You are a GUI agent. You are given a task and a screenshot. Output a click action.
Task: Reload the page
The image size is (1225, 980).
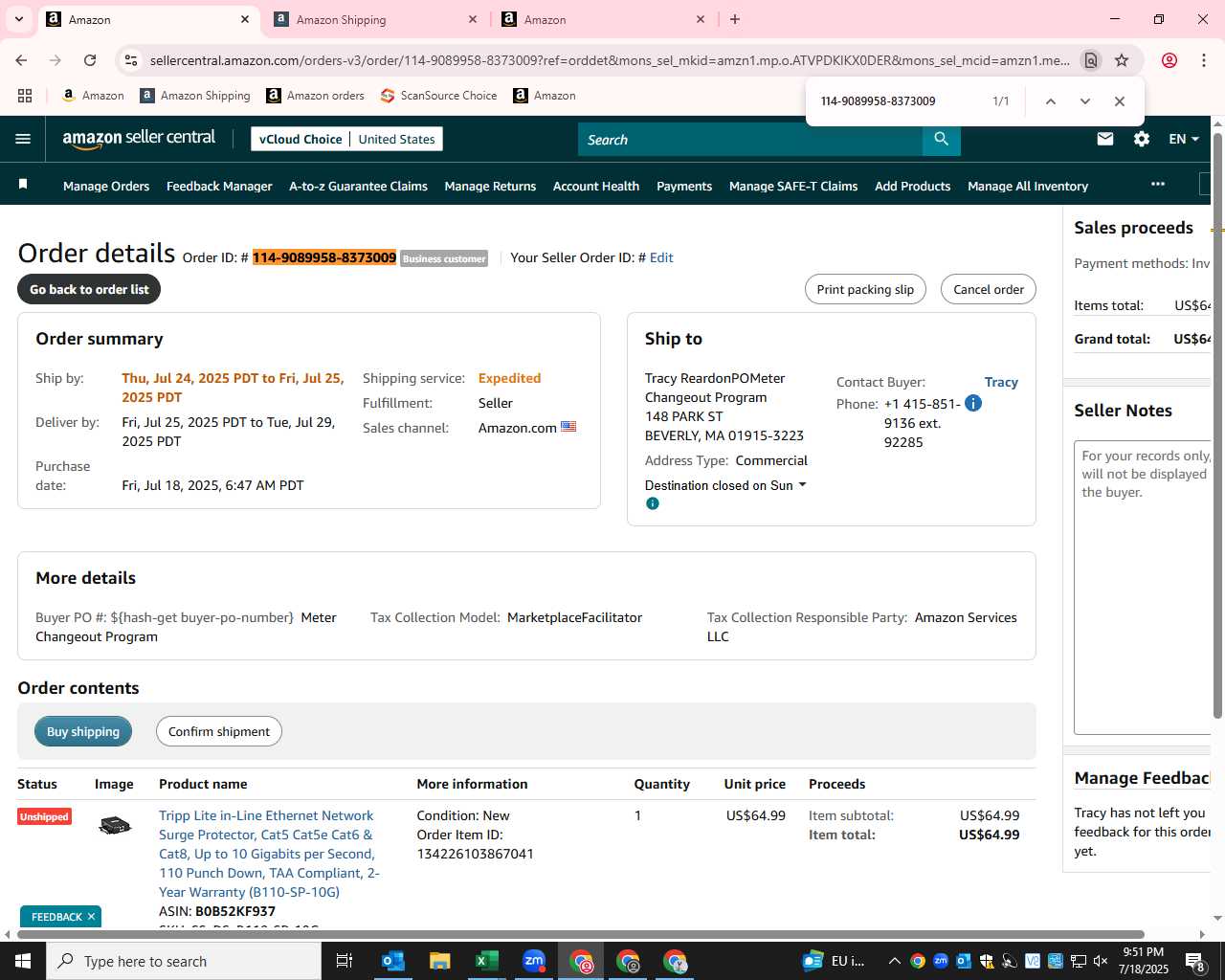(x=90, y=60)
